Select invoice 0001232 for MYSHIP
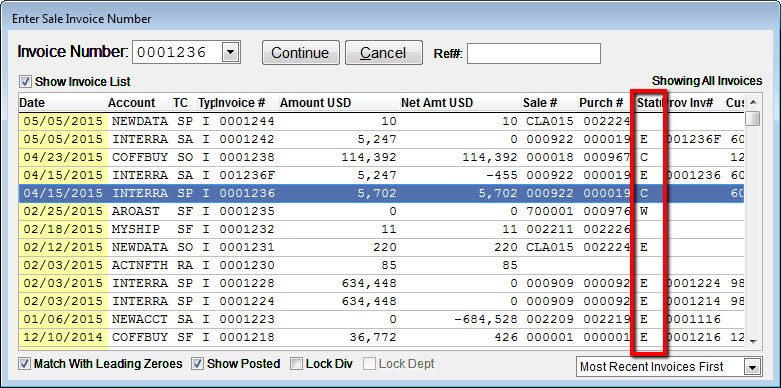This screenshot has width=781, height=388. [x=381, y=229]
